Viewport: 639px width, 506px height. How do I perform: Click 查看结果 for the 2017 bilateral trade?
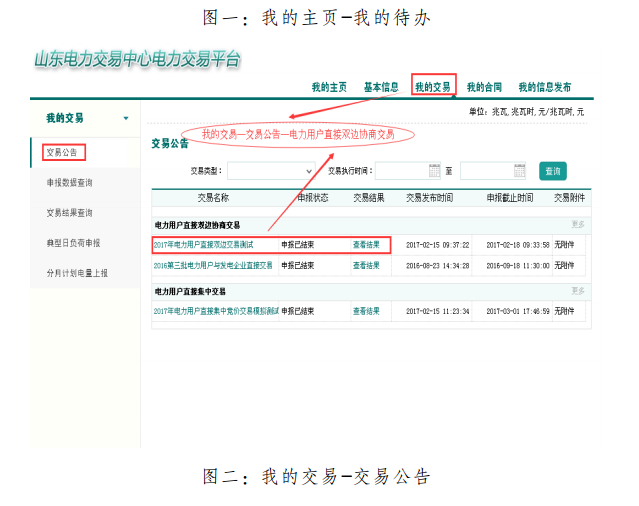(366, 244)
